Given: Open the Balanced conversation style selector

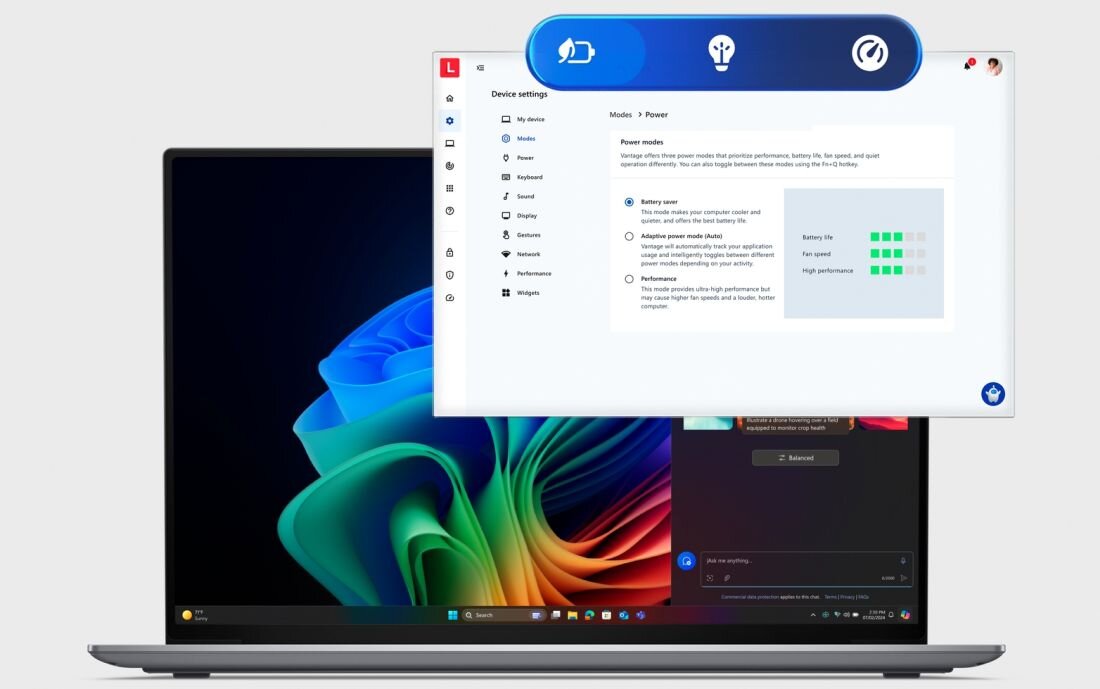Looking at the screenshot, I should (795, 457).
